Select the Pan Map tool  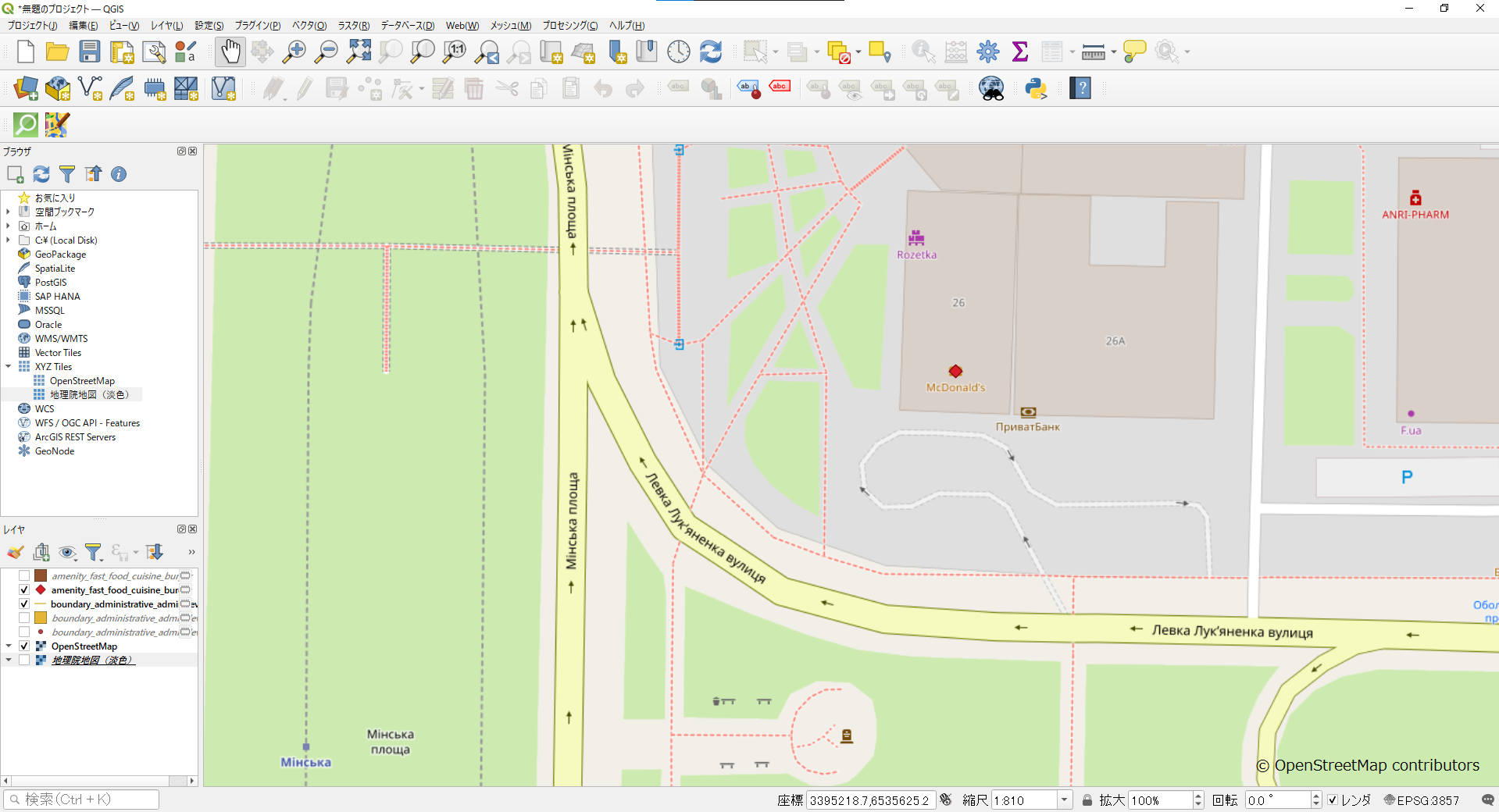[229, 51]
